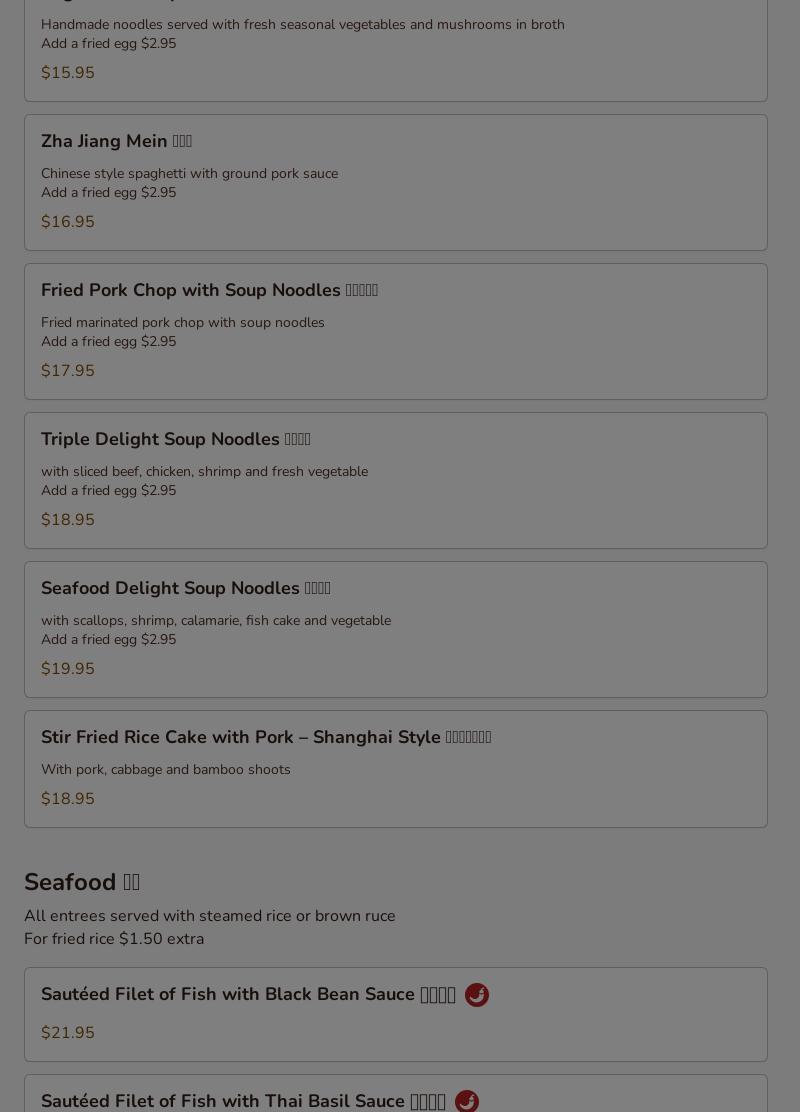Choose the Seafood Delight Soup Noodles title

click(x=185, y=588)
